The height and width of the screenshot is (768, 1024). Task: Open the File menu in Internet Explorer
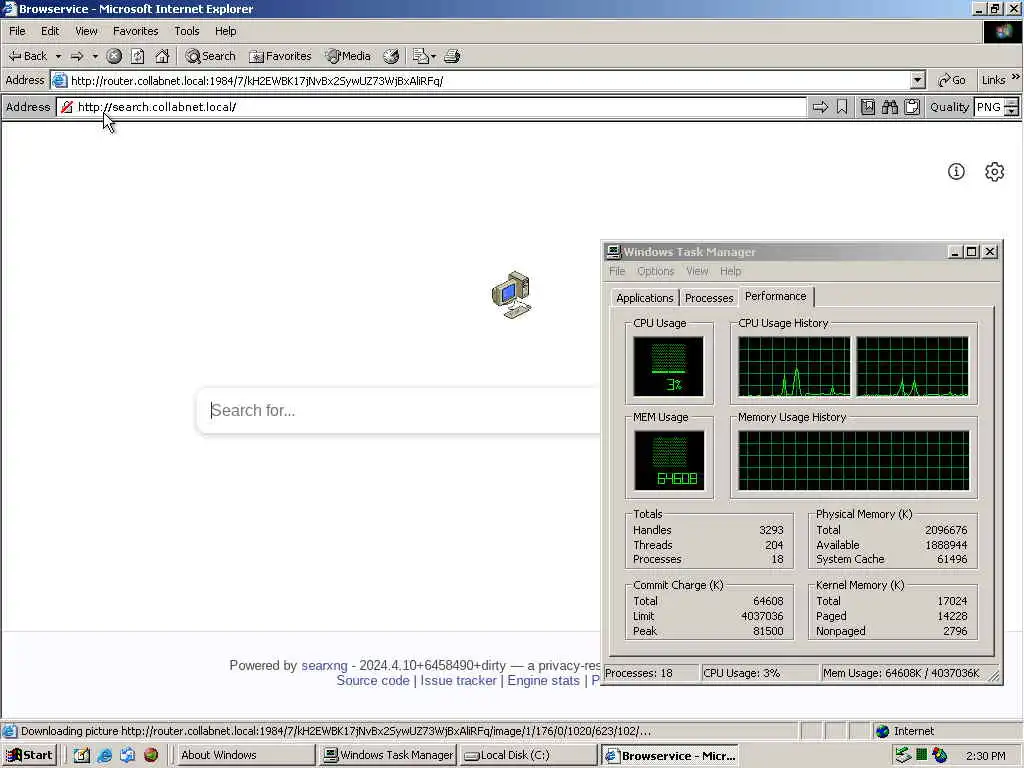[18, 31]
